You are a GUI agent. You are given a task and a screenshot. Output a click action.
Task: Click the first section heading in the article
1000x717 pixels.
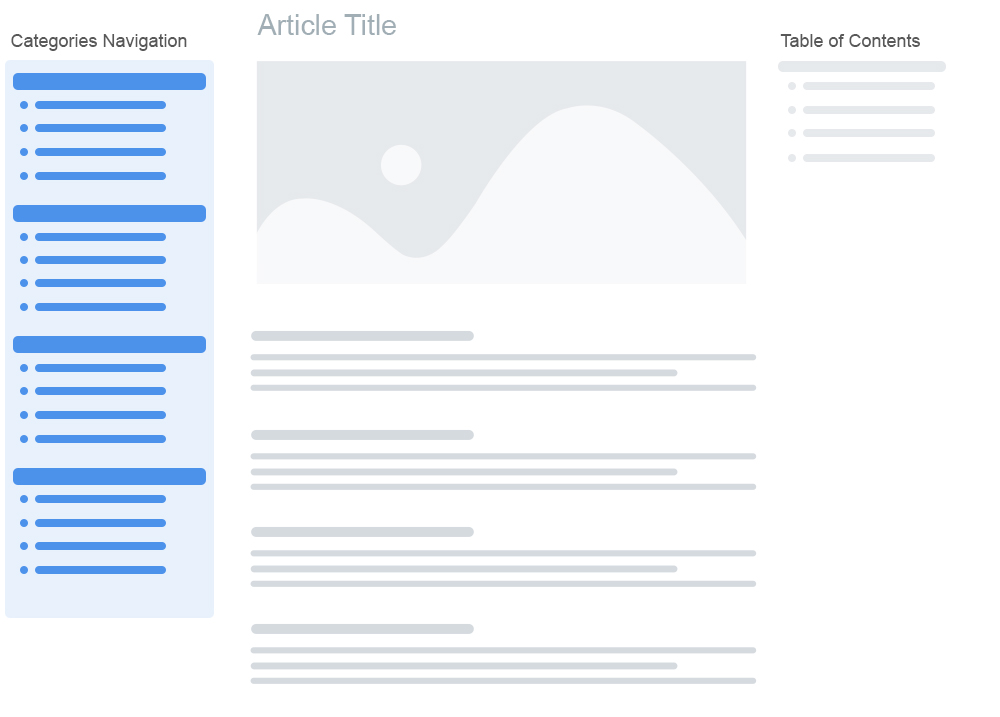pyautogui.click(x=362, y=336)
